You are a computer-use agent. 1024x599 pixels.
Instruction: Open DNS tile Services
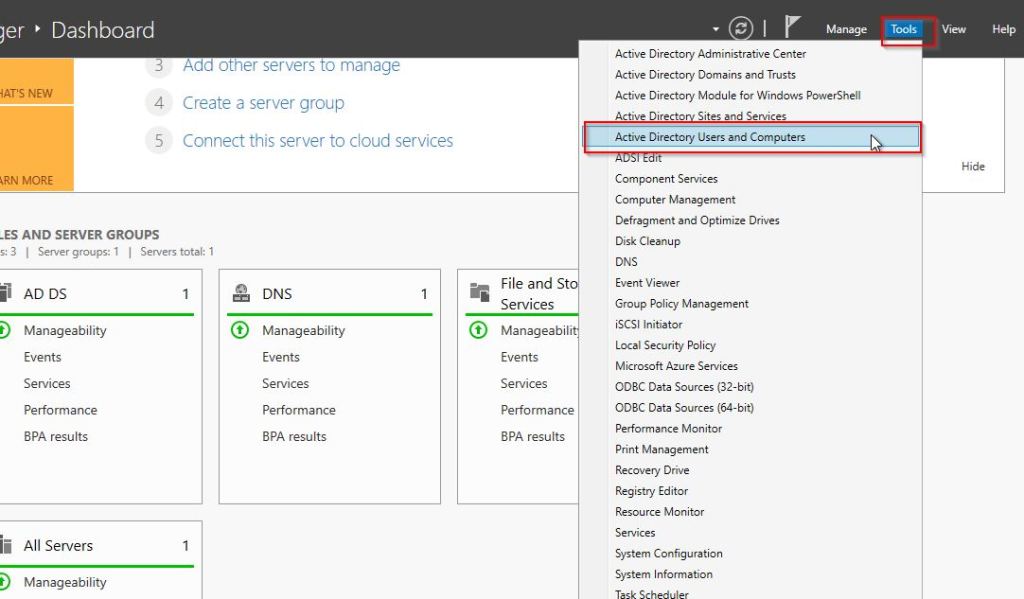[285, 383]
